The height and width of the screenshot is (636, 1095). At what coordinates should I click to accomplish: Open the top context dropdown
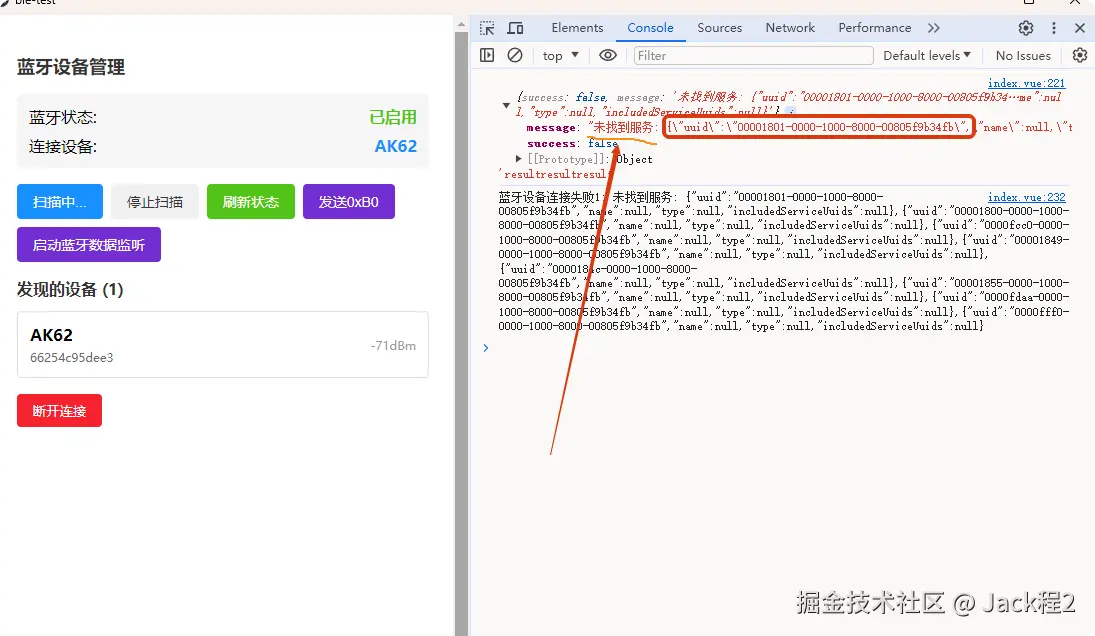coord(561,55)
